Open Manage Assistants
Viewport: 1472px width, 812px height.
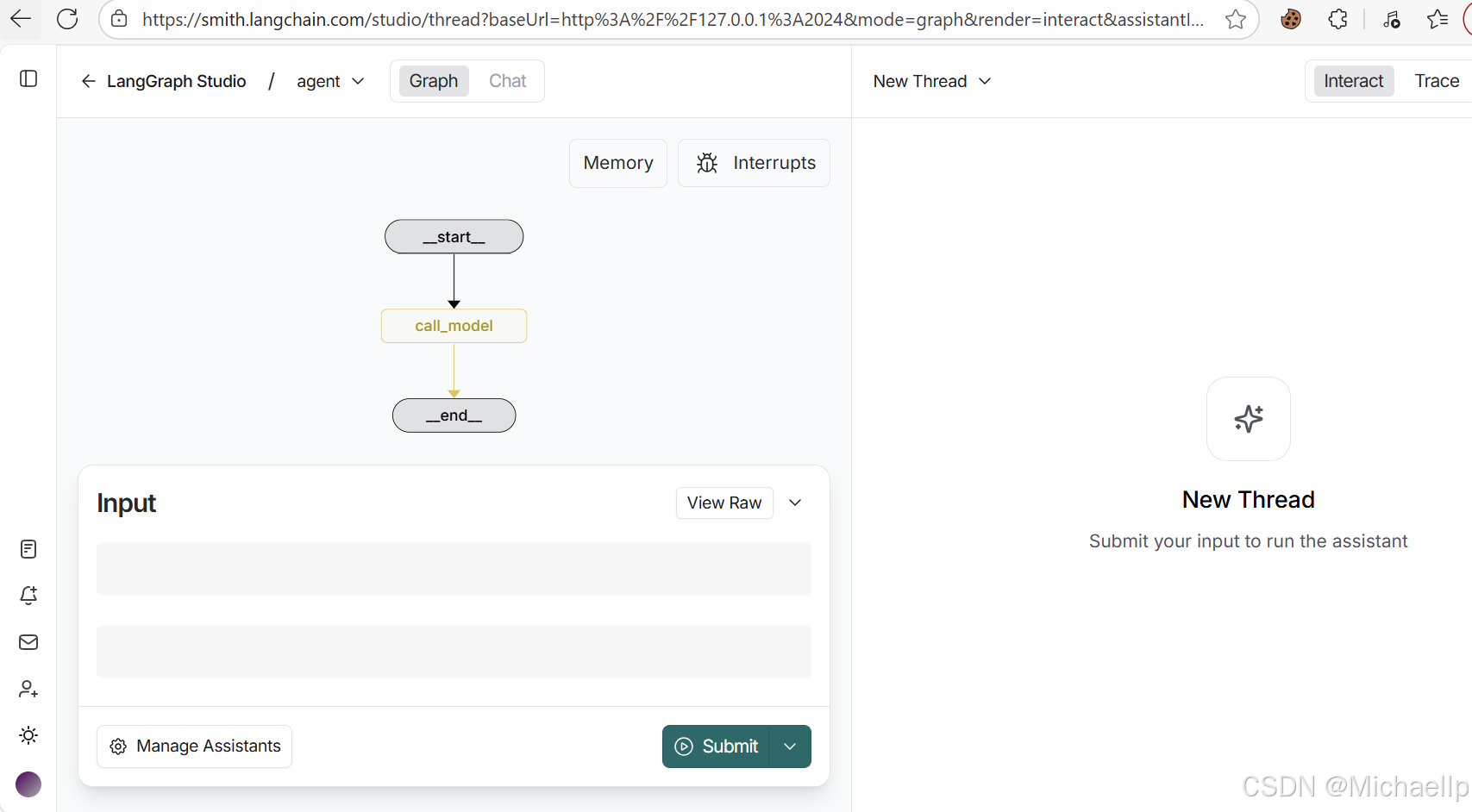click(195, 746)
